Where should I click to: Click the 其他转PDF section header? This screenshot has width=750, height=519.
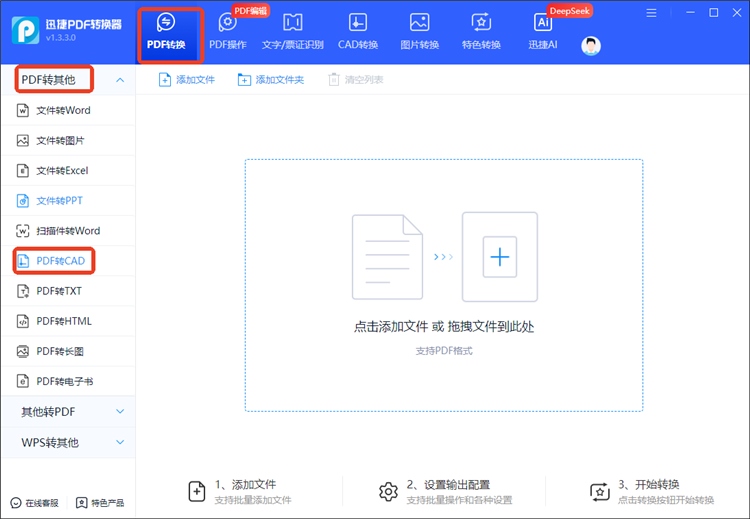68,411
